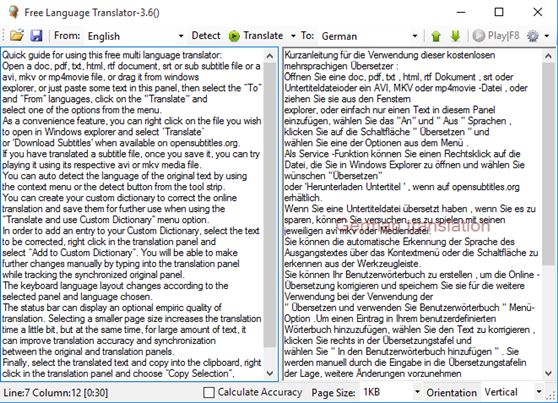Open the settings gear dropdown arrow

[547, 36]
